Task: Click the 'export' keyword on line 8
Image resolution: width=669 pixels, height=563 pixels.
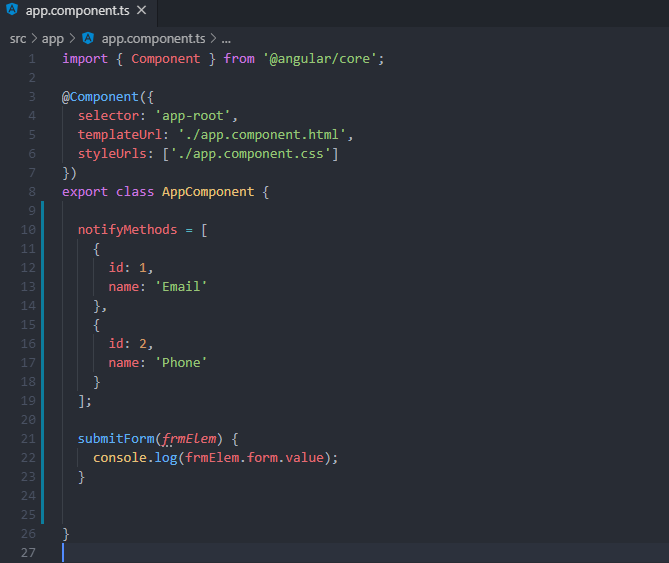Action: (85, 192)
